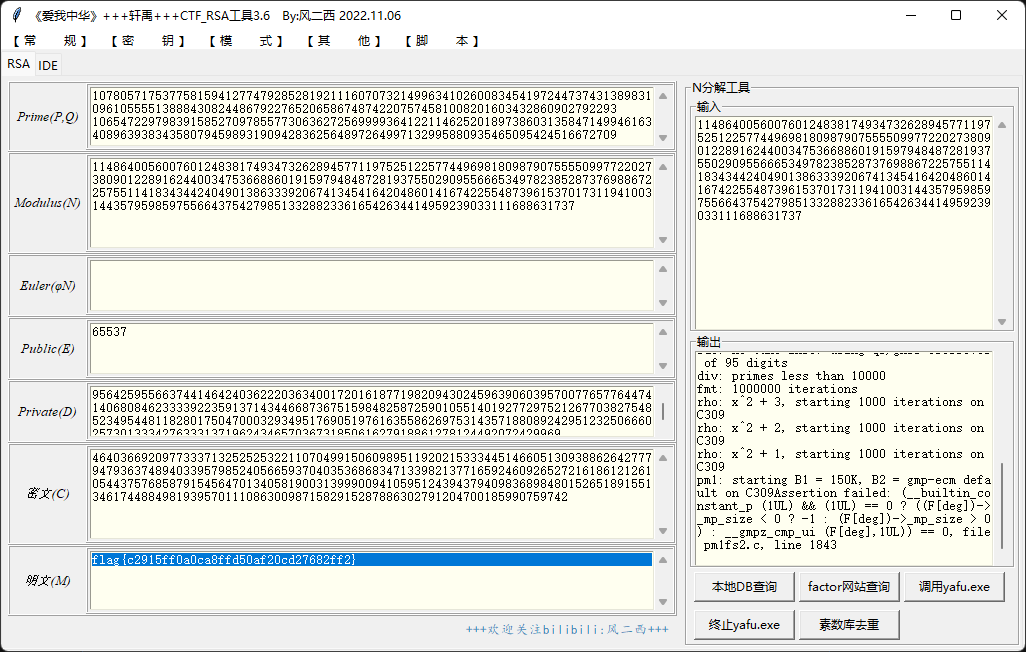Image resolution: width=1026 pixels, height=652 pixels.
Task: Maximize the CTF_RSA tool window
Action: click(x=956, y=15)
